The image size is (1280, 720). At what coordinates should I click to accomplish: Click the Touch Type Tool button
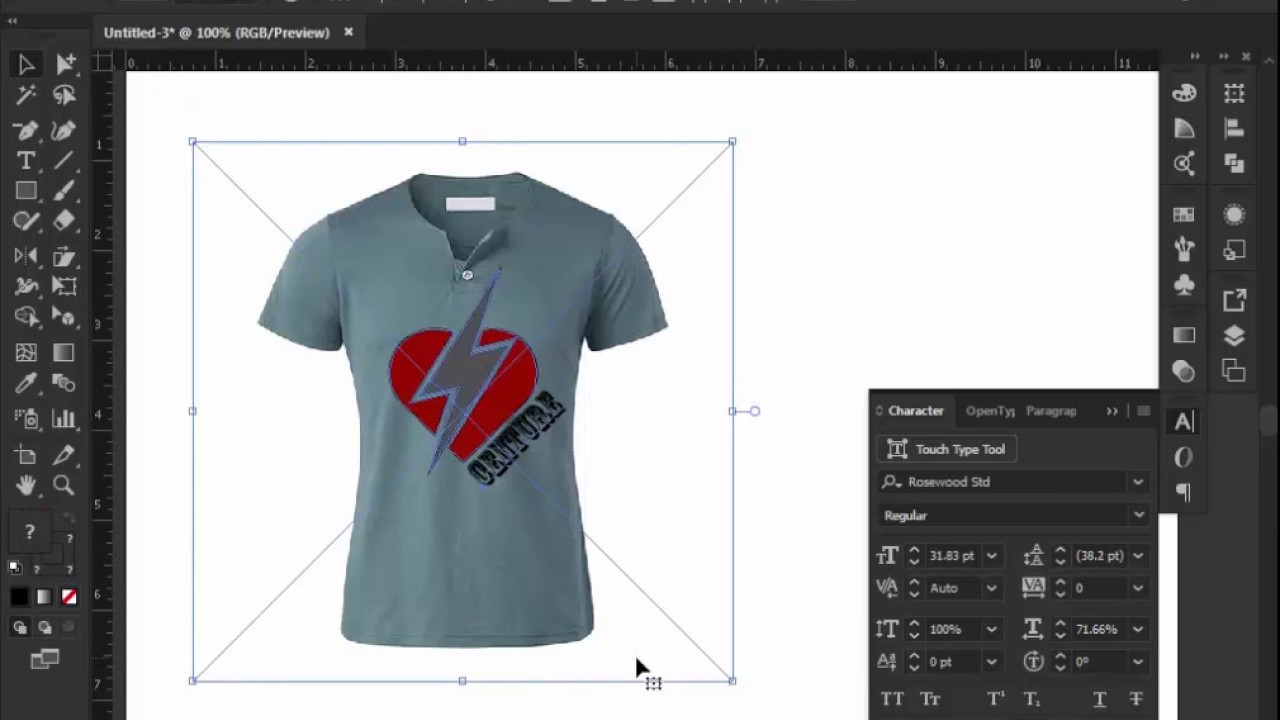[x=947, y=450]
